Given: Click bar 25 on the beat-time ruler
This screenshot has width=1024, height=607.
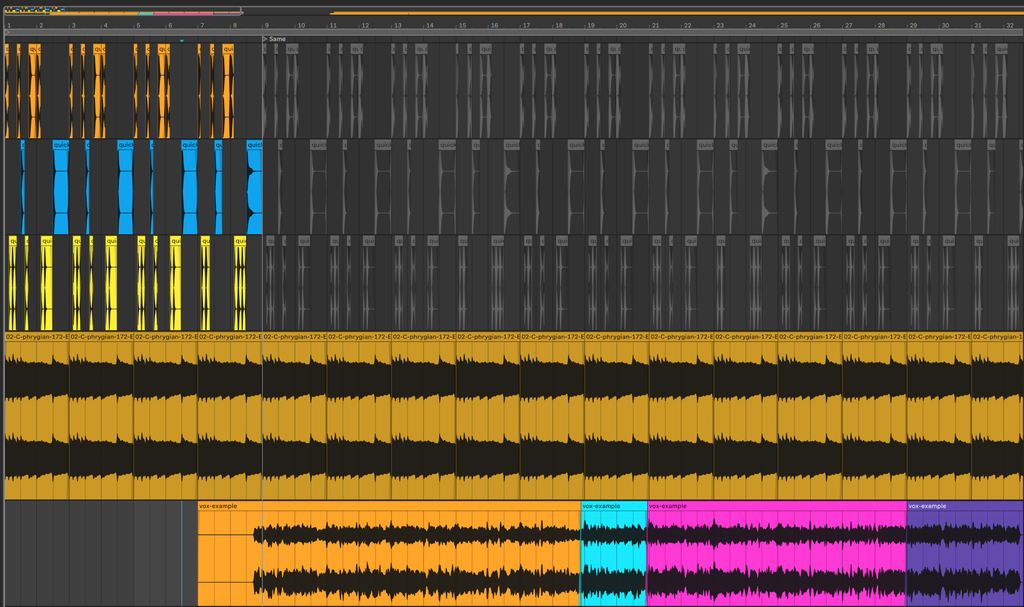Looking at the screenshot, I should 784,25.
